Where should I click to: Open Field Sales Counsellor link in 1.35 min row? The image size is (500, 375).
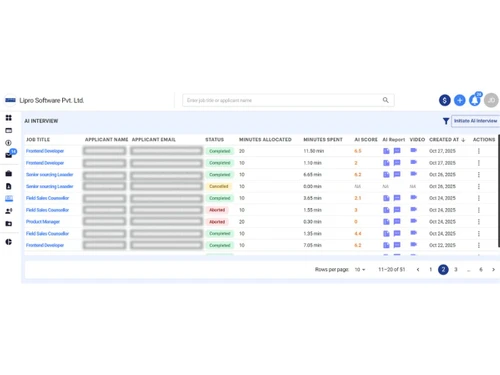[x=47, y=233]
